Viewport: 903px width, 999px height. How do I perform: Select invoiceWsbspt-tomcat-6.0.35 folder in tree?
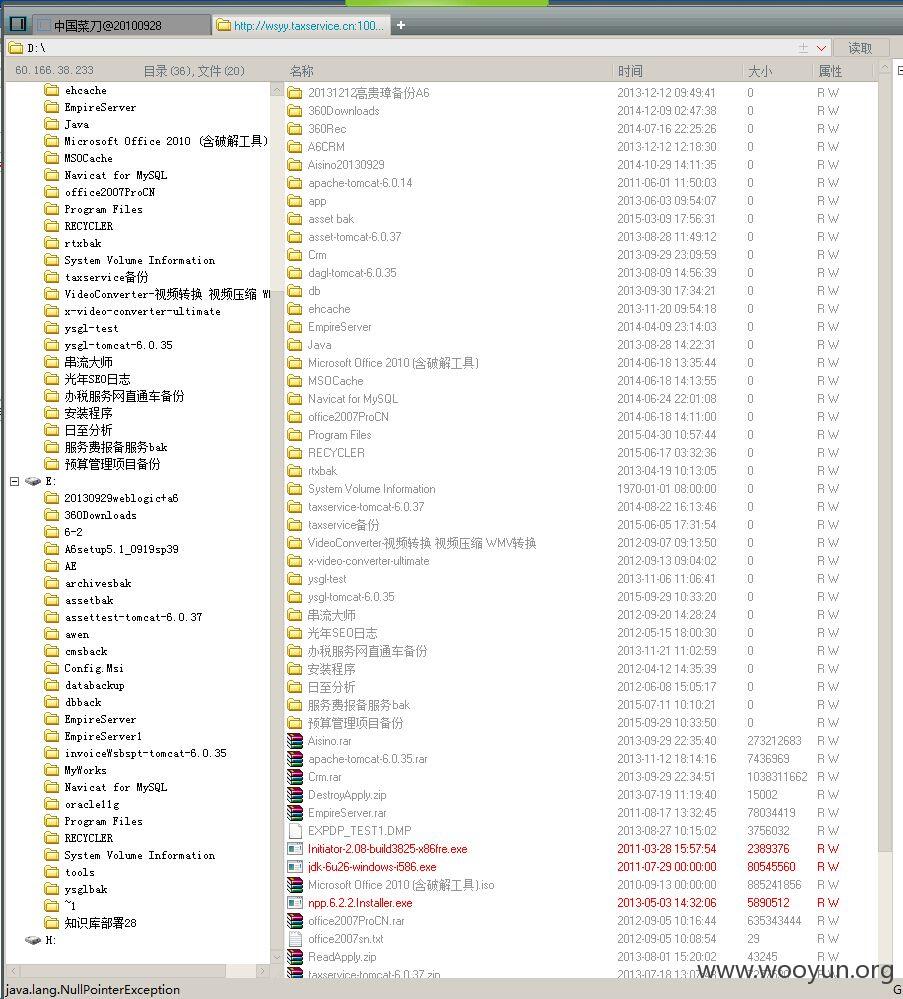[145, 753]
